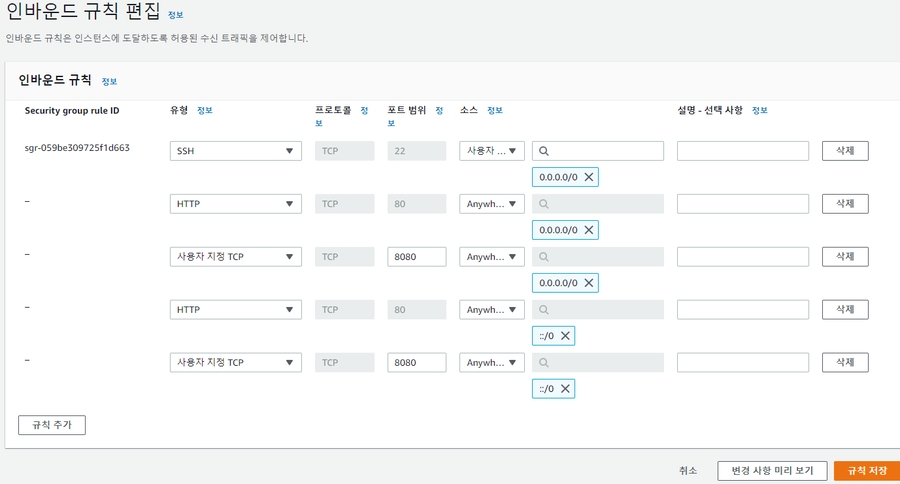Click 취소 to cancel editing

[x=688, y=470]
